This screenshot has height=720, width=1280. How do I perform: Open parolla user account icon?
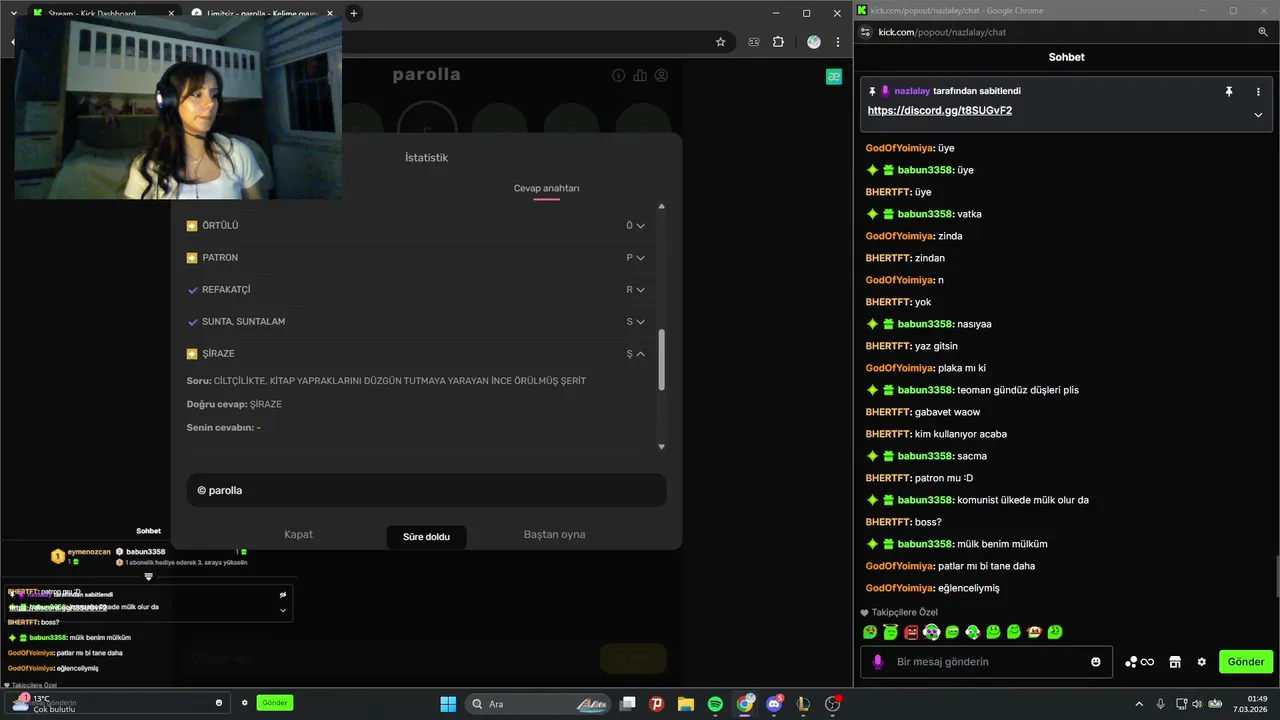661,76
